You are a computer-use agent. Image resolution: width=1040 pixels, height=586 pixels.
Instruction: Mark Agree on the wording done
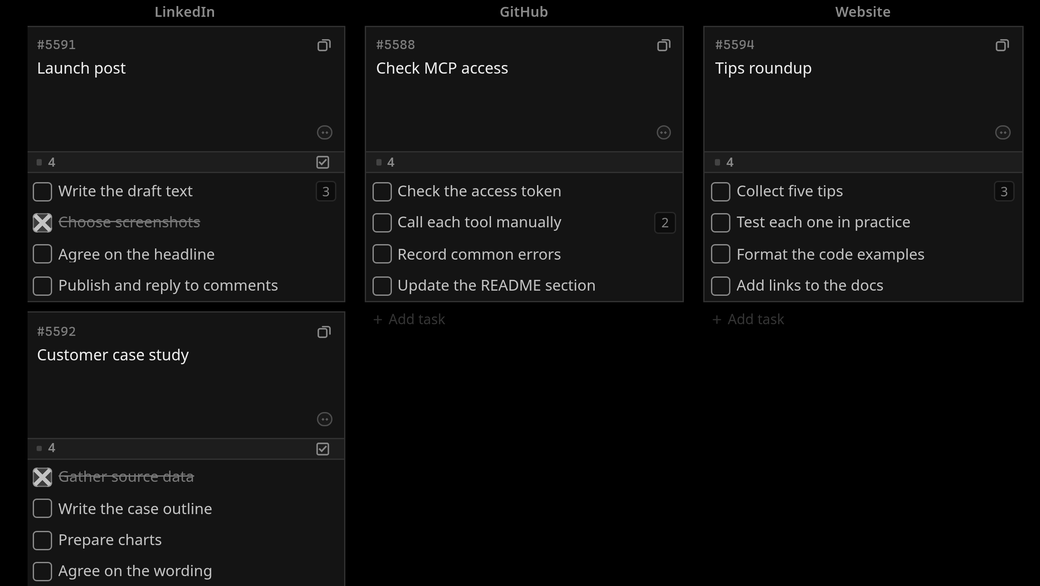click(x=42, y=571)
